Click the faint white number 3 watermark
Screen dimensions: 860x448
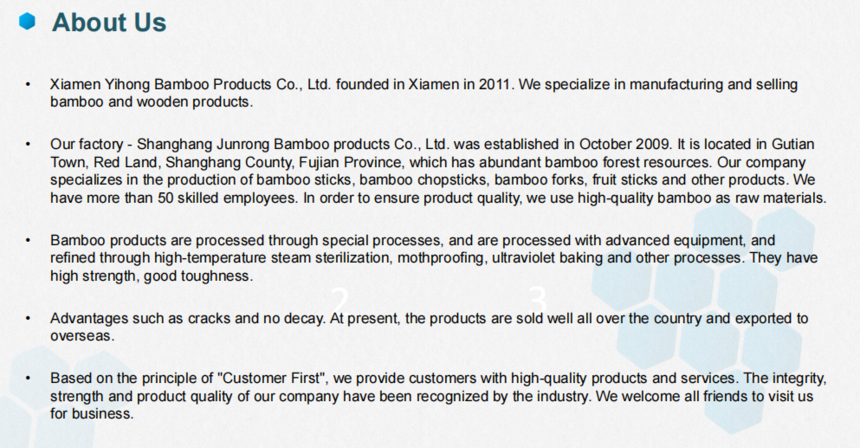tap(539, 299)
